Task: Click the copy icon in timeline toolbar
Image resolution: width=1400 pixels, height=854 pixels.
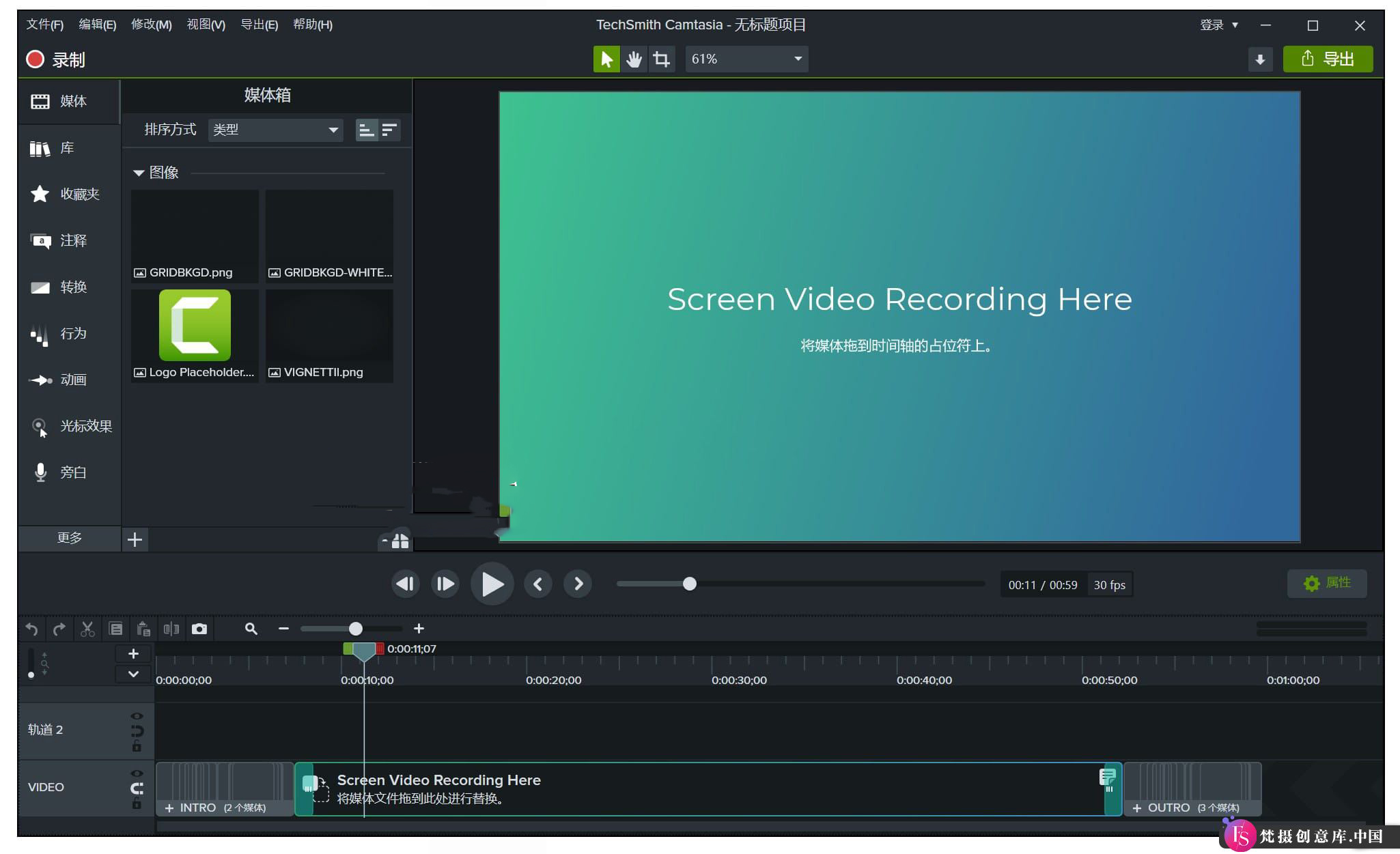Action: tap(115, 629)
